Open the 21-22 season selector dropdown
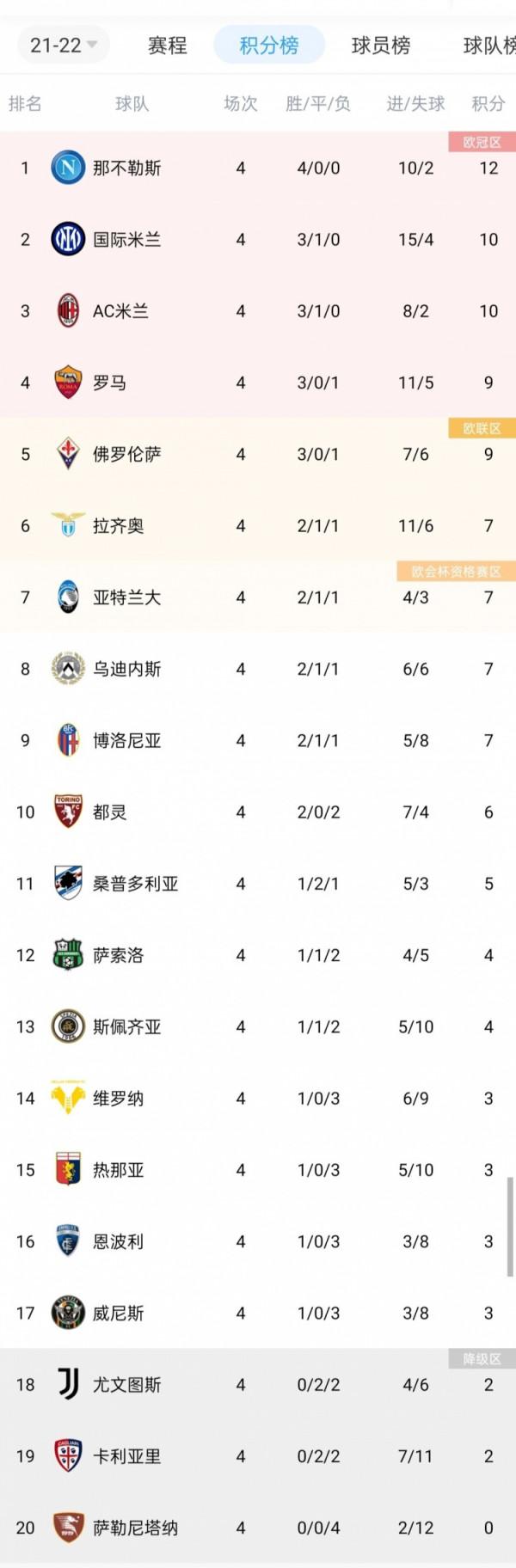The width and height of the screenshot is (516, 1568). point(62,46)
